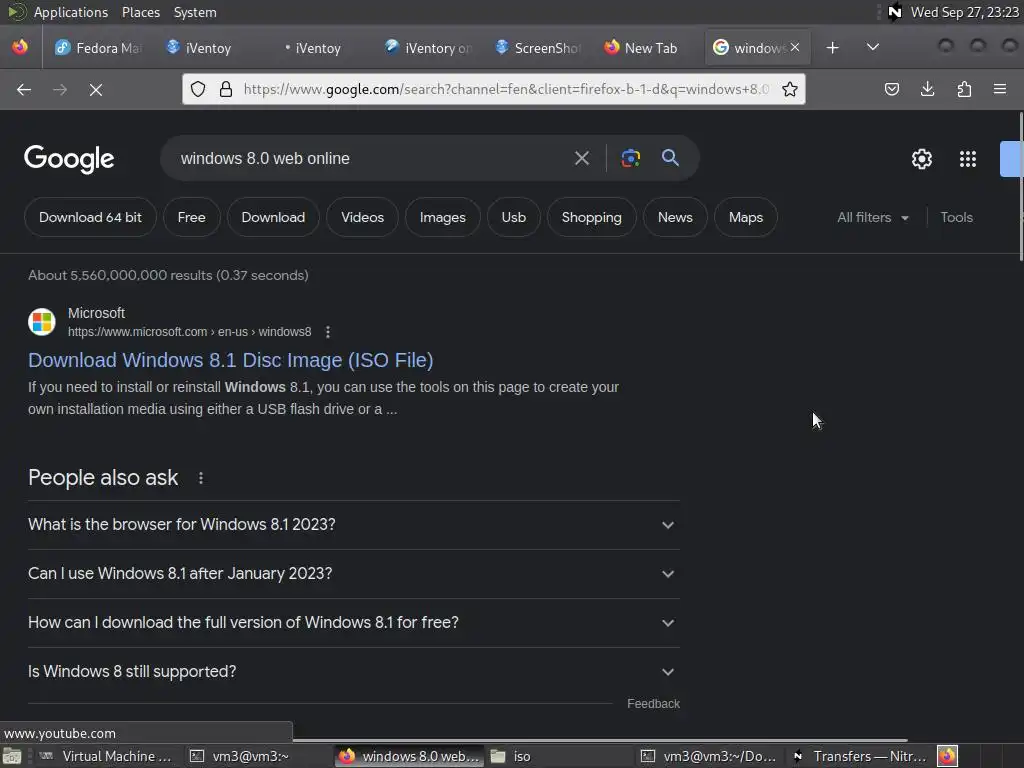Viewport: 1024px width, 768px height.
Task: Show Shopping results
Action: (592, 217)
